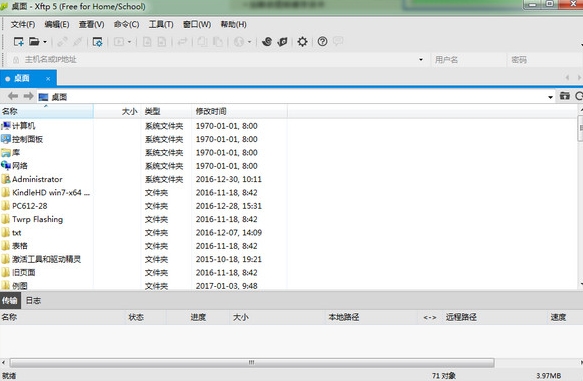Expand the path bar dropdown arrow
This screenshot has width=583, height=381.
550,97
